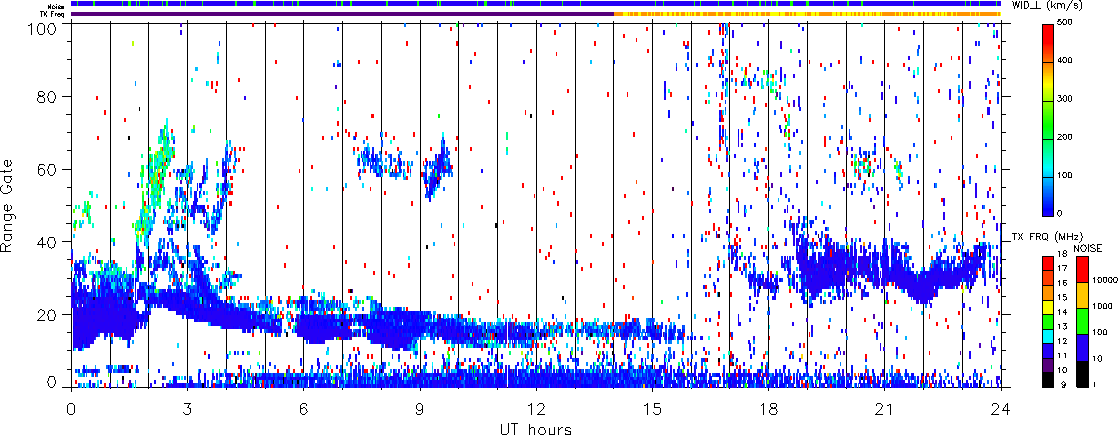This screenshot has width=1118, height=435.
Task: Click the orange section of TX Freq strip
Action: (808, 14)
